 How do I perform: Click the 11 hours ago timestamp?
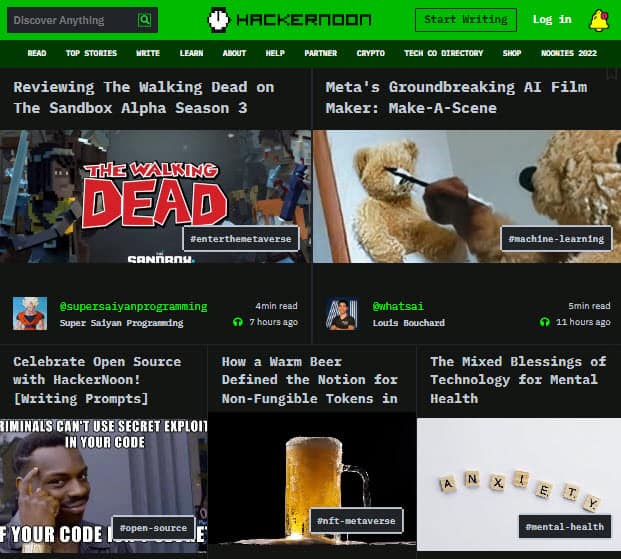tap(583, 322)
